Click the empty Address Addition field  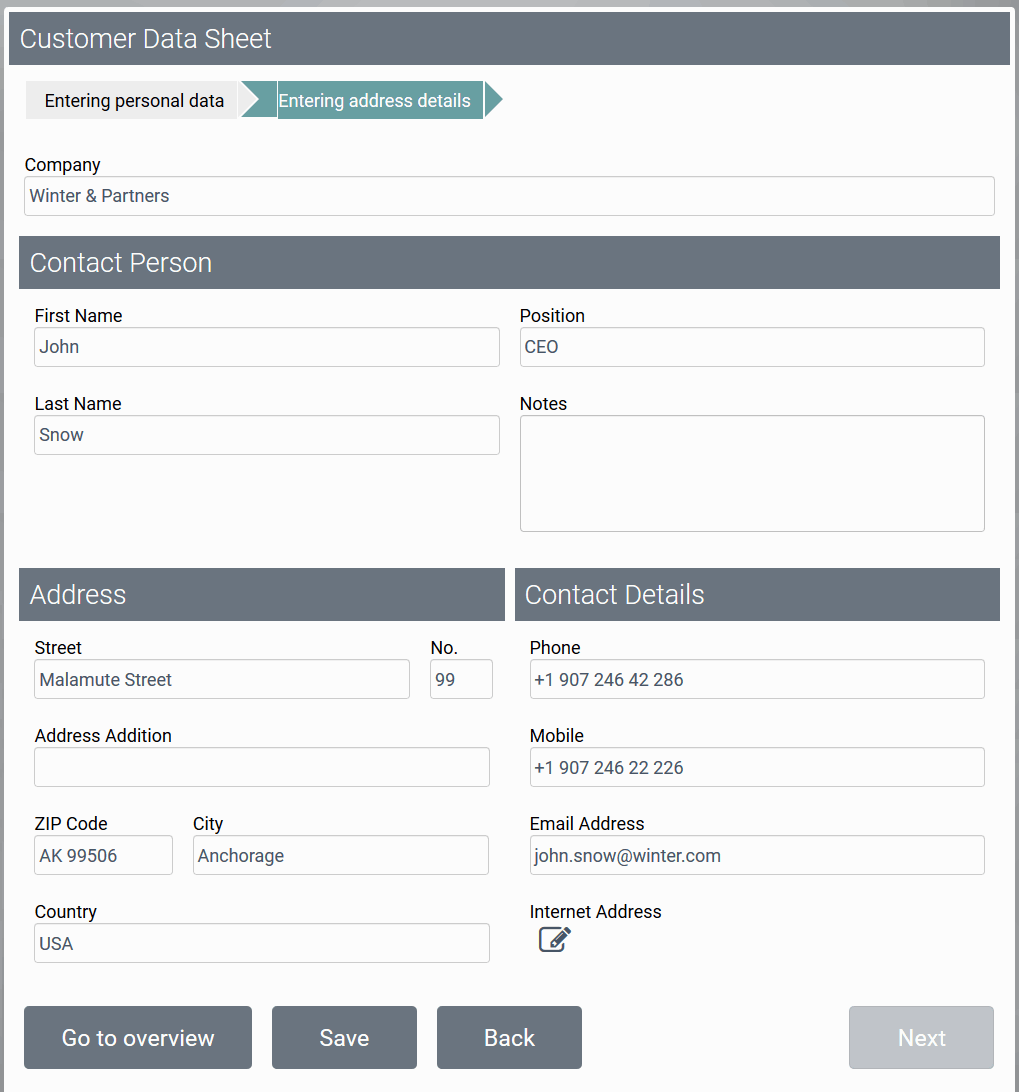click(262, 767)
